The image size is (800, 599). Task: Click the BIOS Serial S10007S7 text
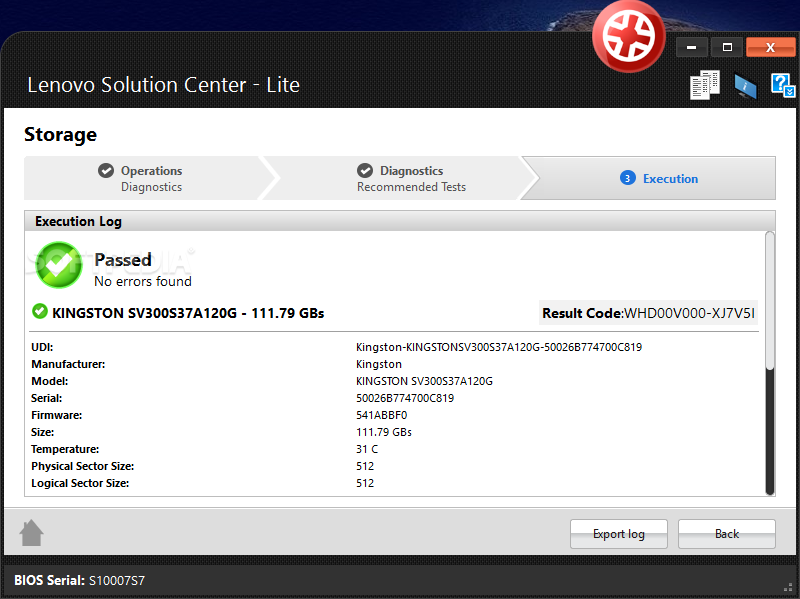click(x=80, y=581)
